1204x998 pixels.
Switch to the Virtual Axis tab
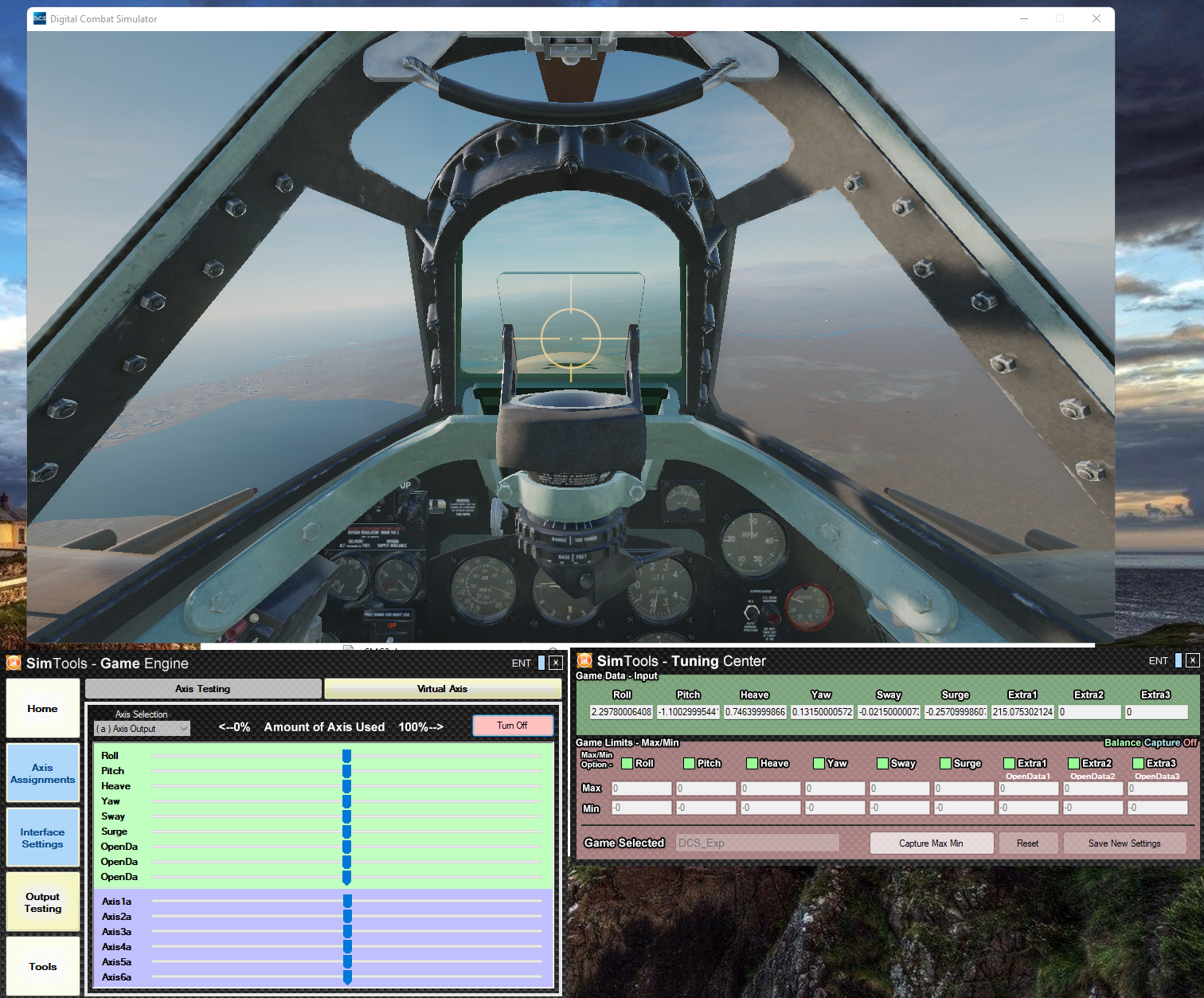click(x=442, y=689)
